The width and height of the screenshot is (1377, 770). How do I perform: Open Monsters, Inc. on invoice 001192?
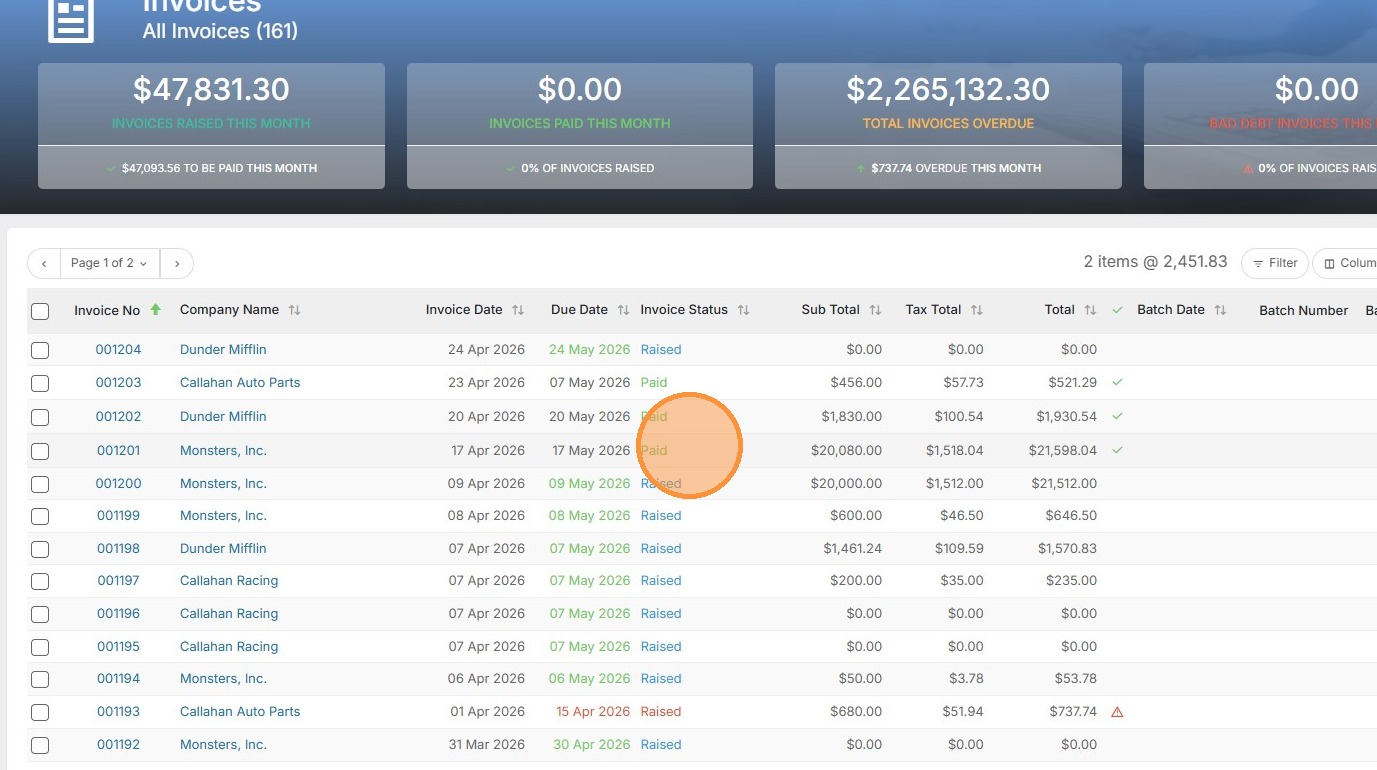click(x=223, y=744)
